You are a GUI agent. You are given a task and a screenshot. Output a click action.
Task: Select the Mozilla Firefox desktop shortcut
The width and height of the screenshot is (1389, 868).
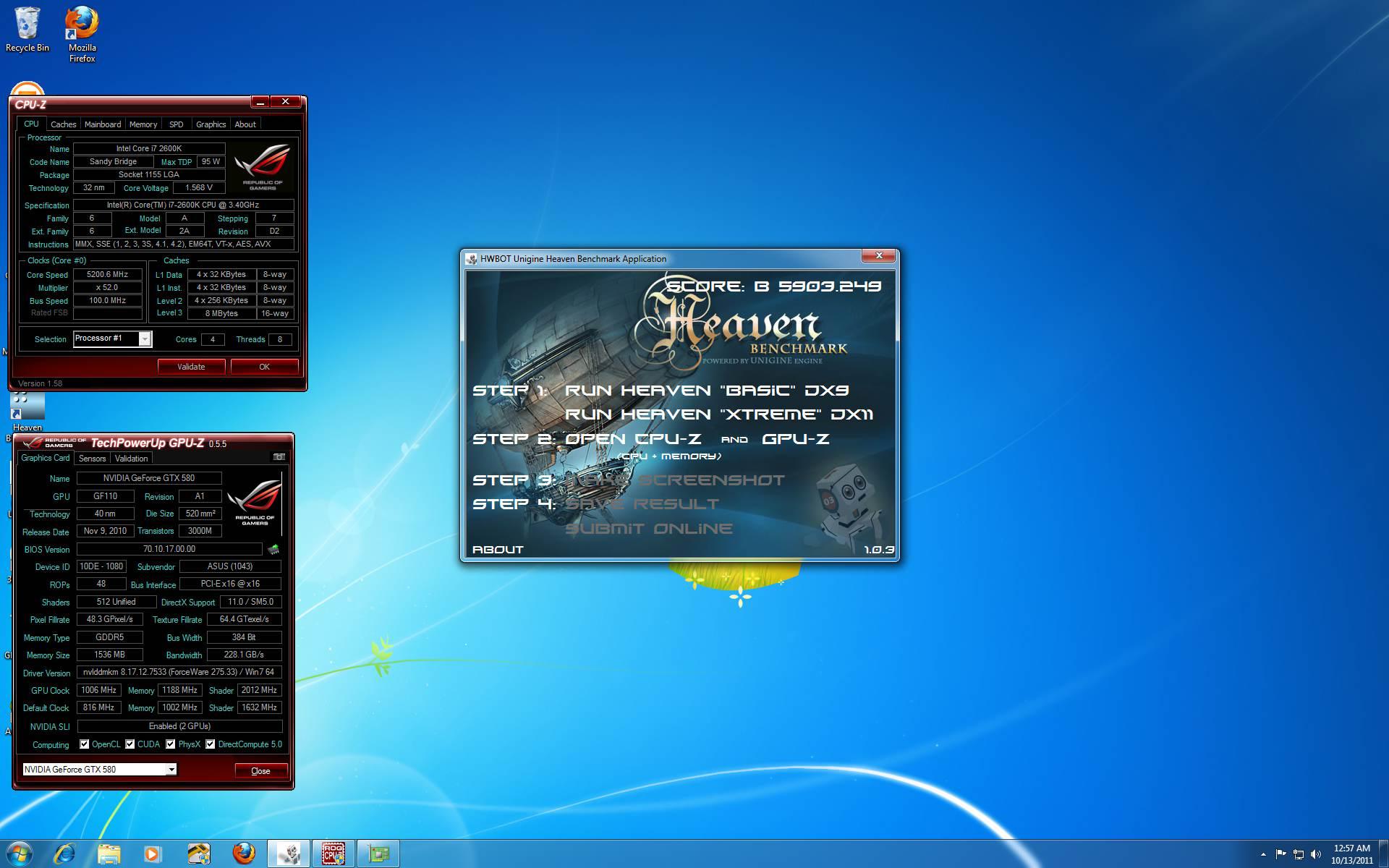[x=82, y=34]
